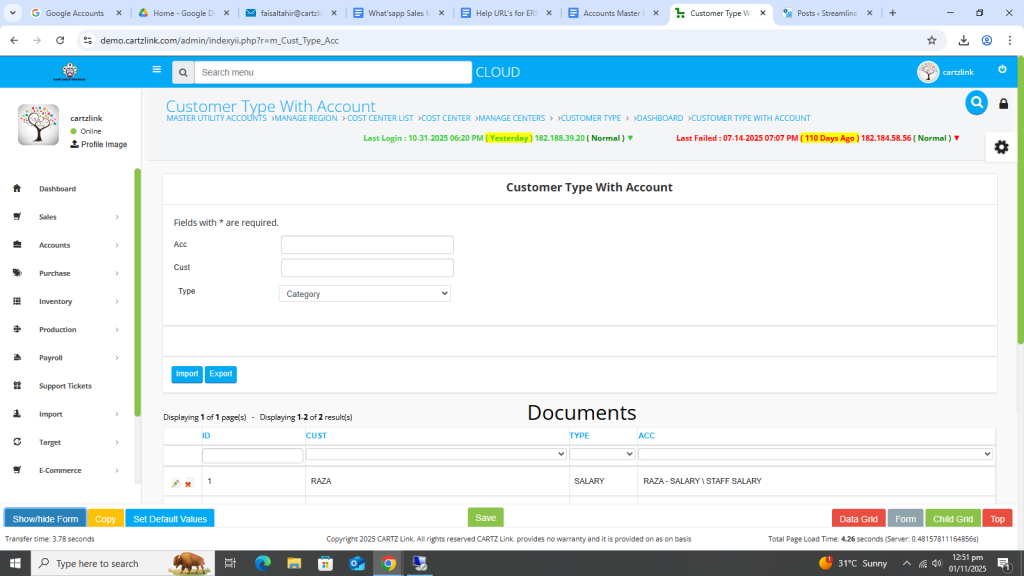Click the Export button
Viewport: 1024px width, 576px height.
coord(221,374)
